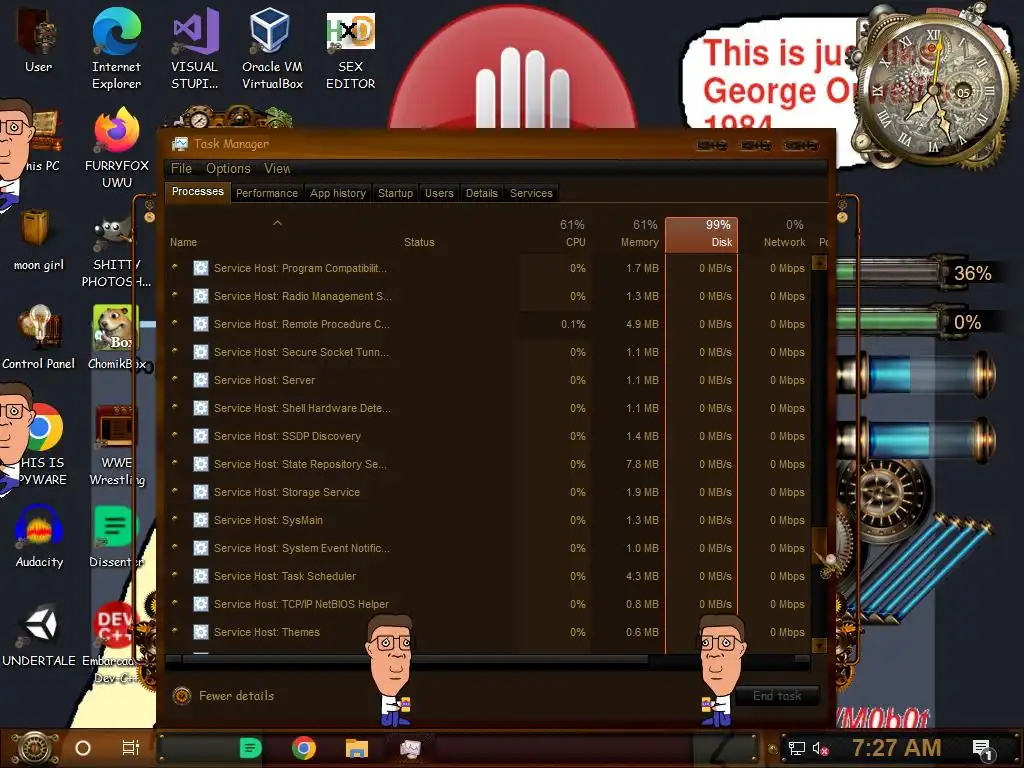1024x768 pixels.
Task: Open the Dissenter desktop icon
Action: click(x=116, y=537)
